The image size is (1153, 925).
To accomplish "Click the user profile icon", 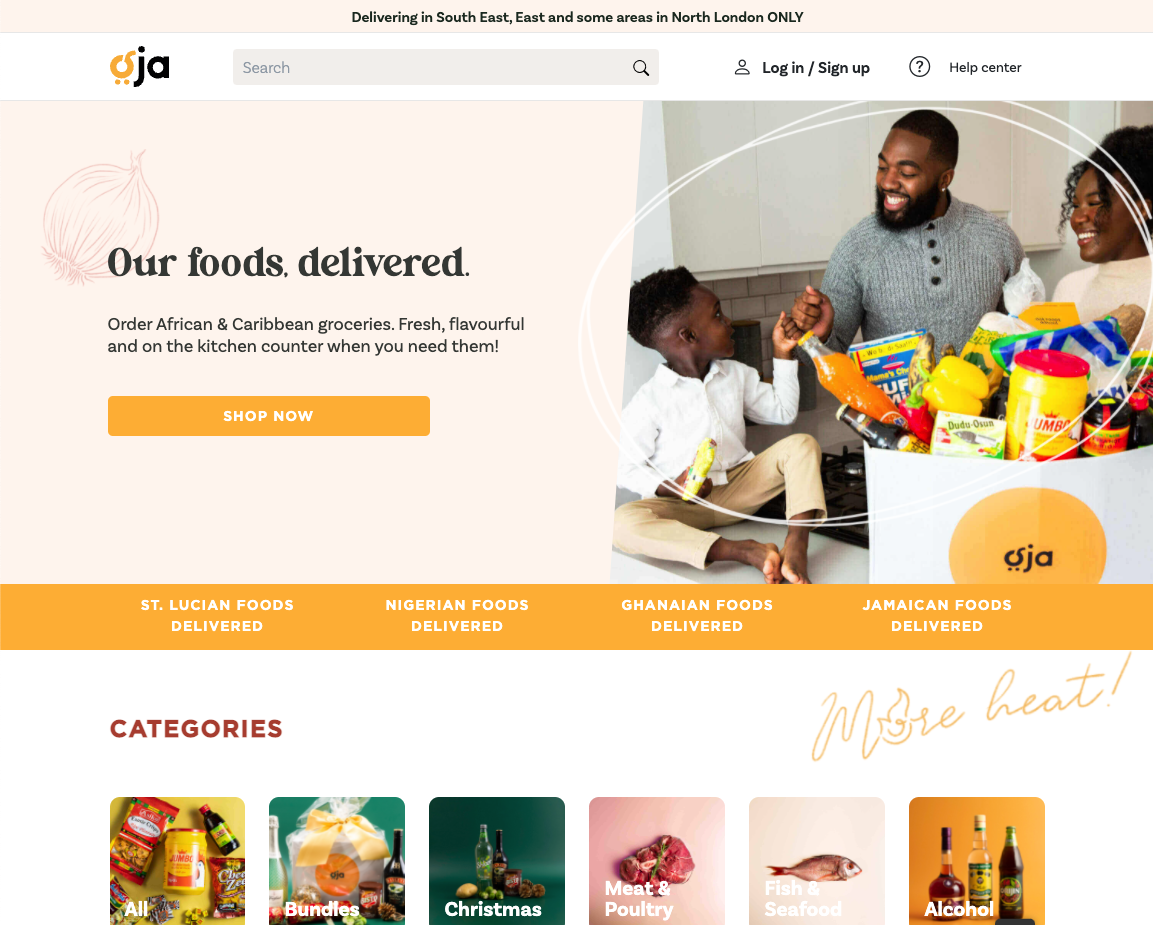I will [742, 68].
